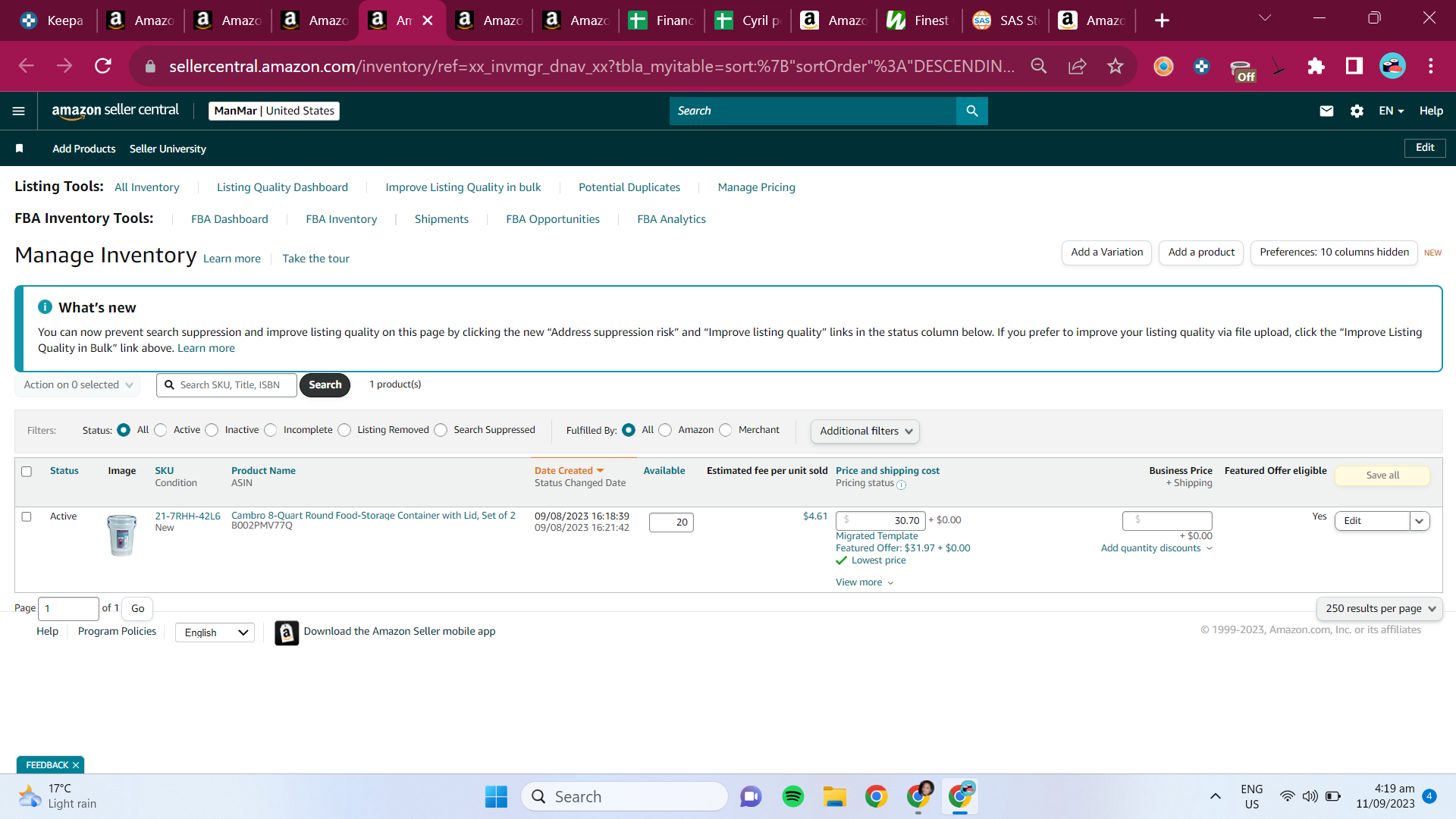Screen dimensions: 1456x819
Task: Click the Add a Variation button
Action: pyautogui.click(x=1106, y=253)
